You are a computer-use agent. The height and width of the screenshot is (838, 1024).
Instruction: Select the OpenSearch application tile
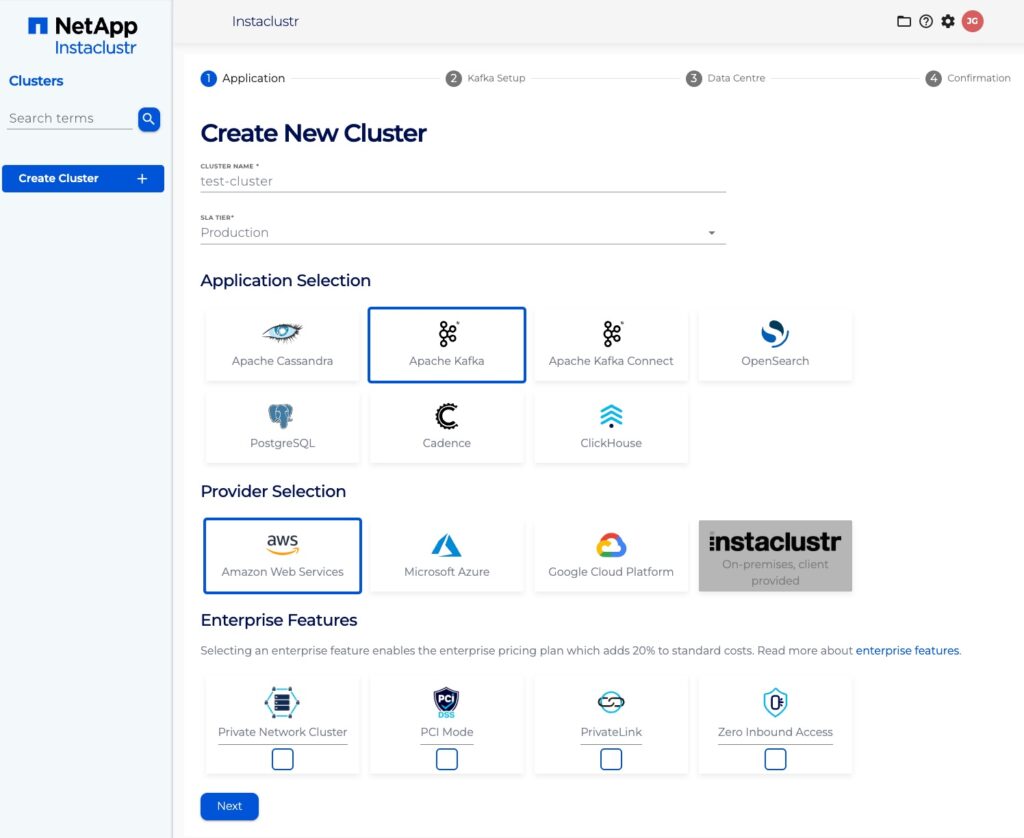pos(775,345)
